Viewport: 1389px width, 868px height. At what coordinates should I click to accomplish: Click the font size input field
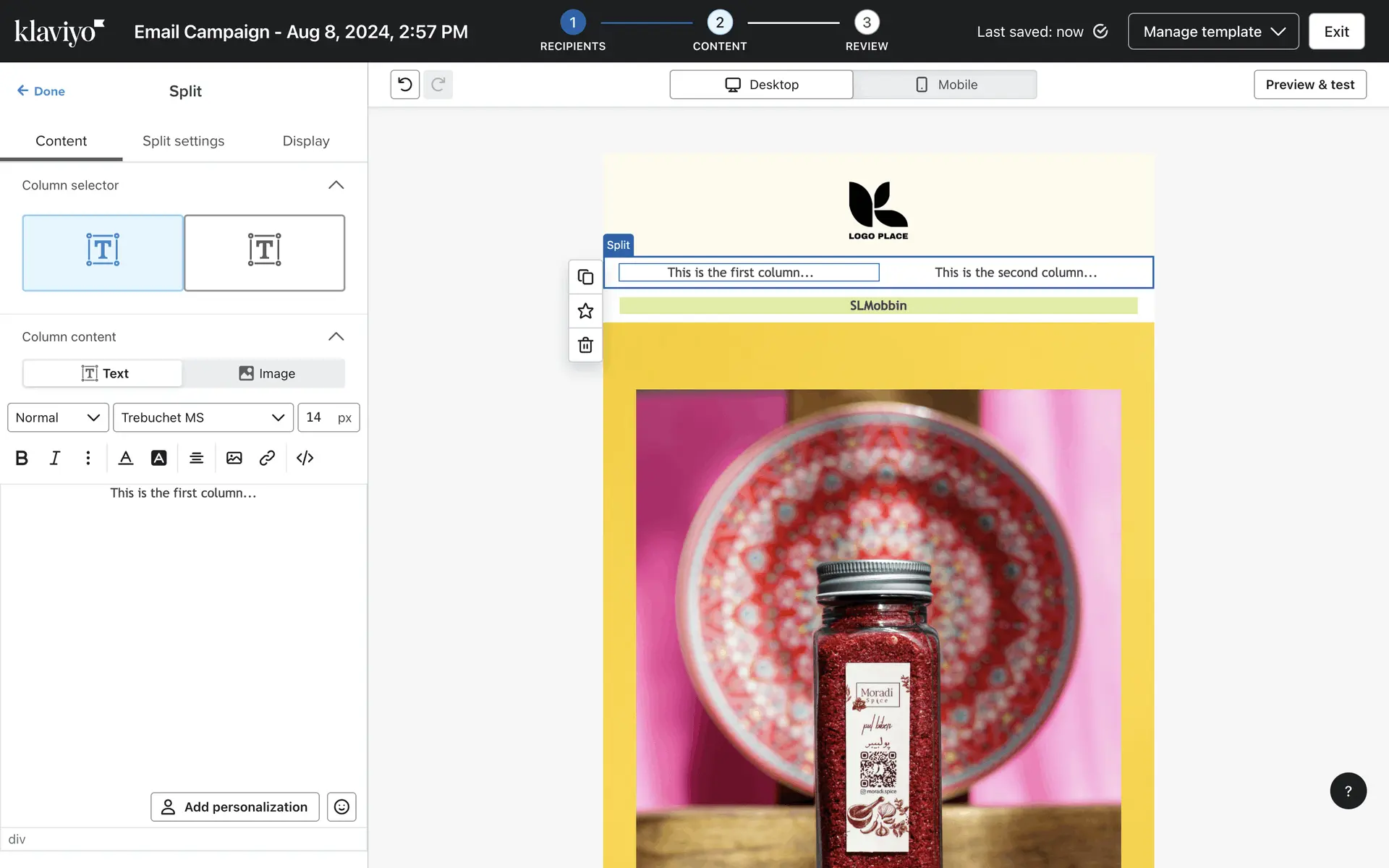click(318, 417)
